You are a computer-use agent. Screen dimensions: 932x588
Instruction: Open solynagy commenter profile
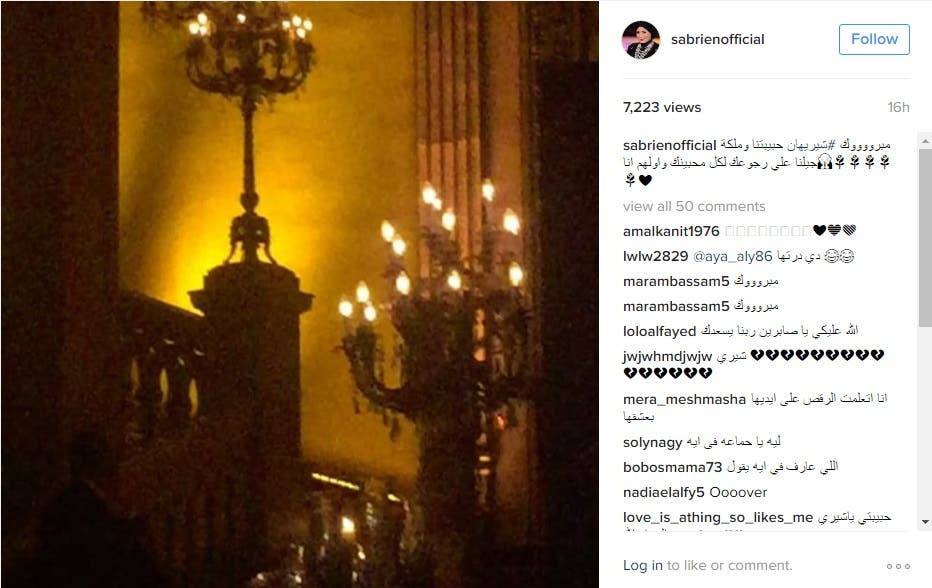click(653, 442)
